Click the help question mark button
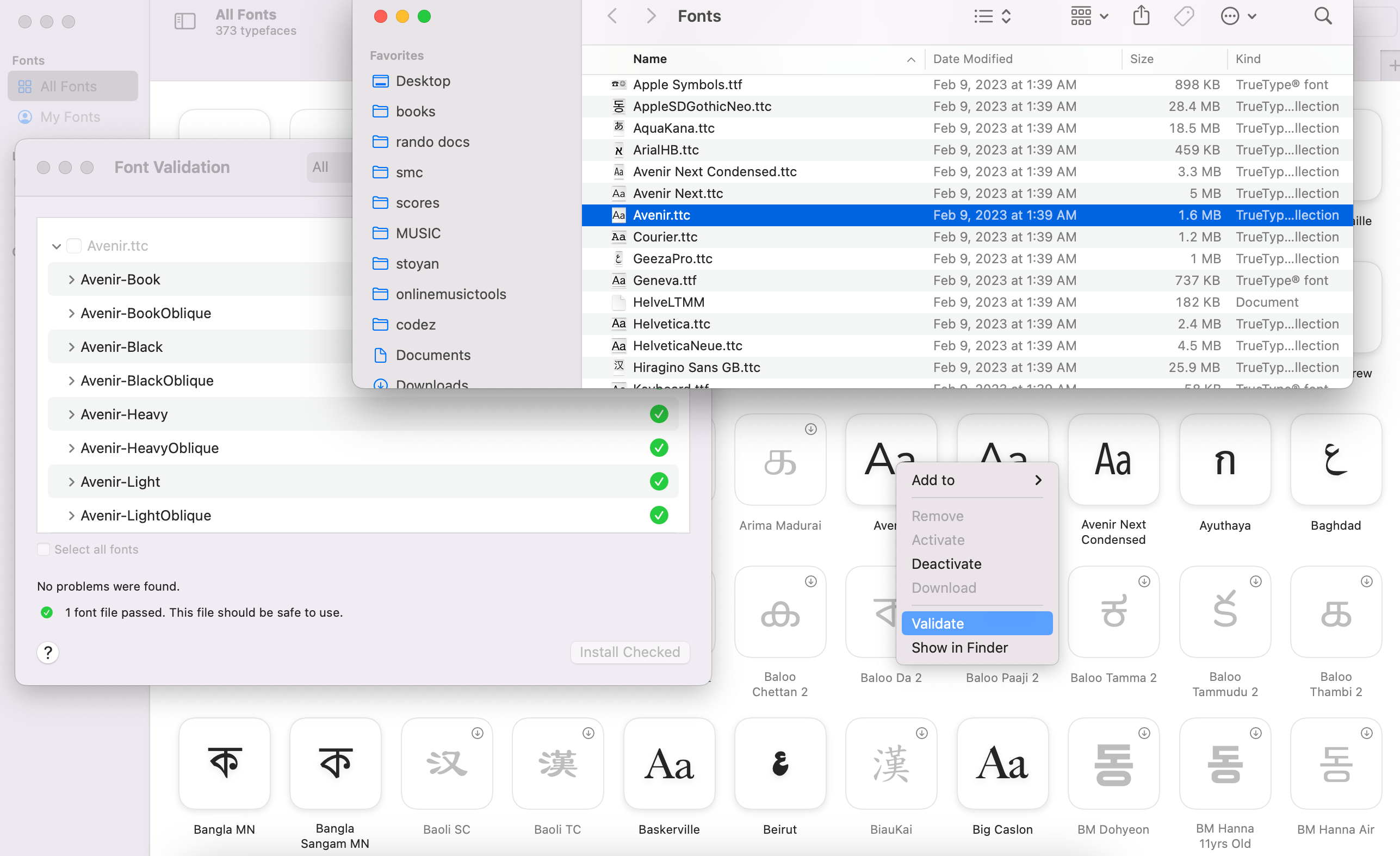1400x856 pixels. [47, 652]
